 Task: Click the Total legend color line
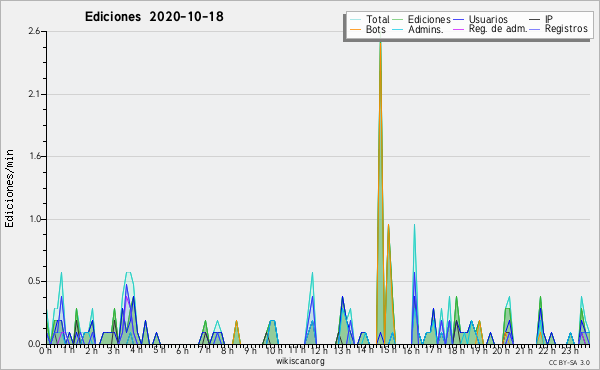tap(355, 20)
